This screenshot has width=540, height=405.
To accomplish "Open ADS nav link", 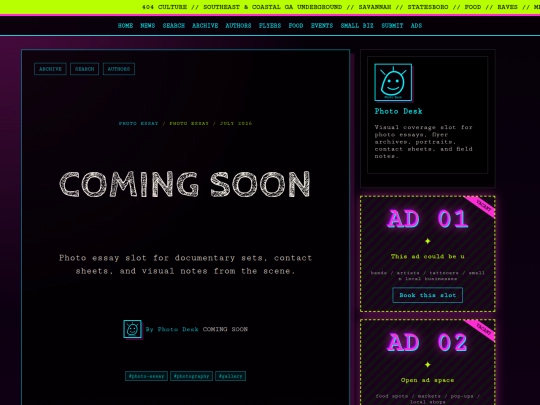I will pyautogui.click(x=416, y=25).
